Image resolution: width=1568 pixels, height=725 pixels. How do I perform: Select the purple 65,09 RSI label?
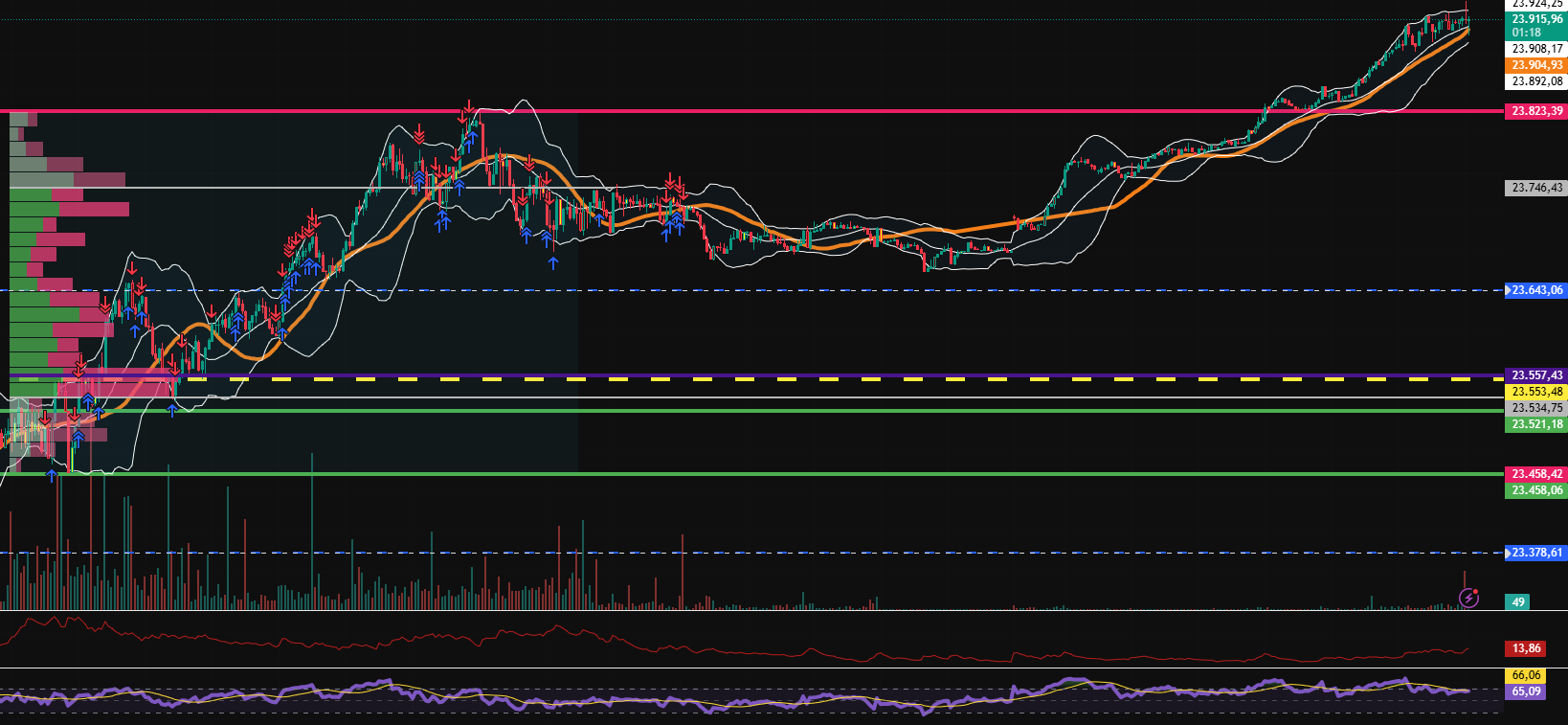1526,691
